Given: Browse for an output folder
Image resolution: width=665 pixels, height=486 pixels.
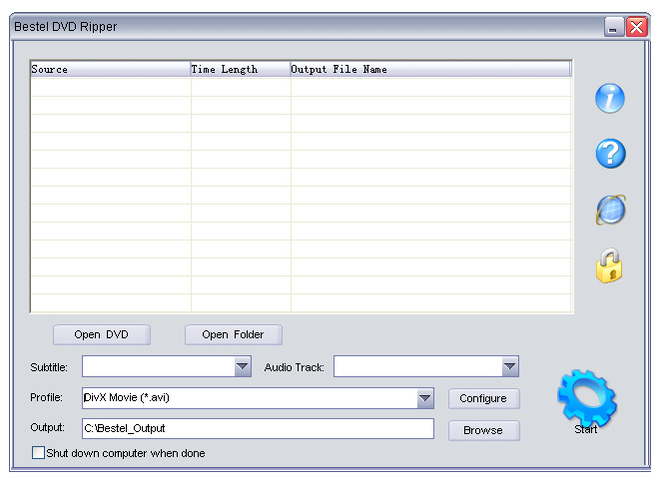Looking at the screenshot, I should pos(483,430).
